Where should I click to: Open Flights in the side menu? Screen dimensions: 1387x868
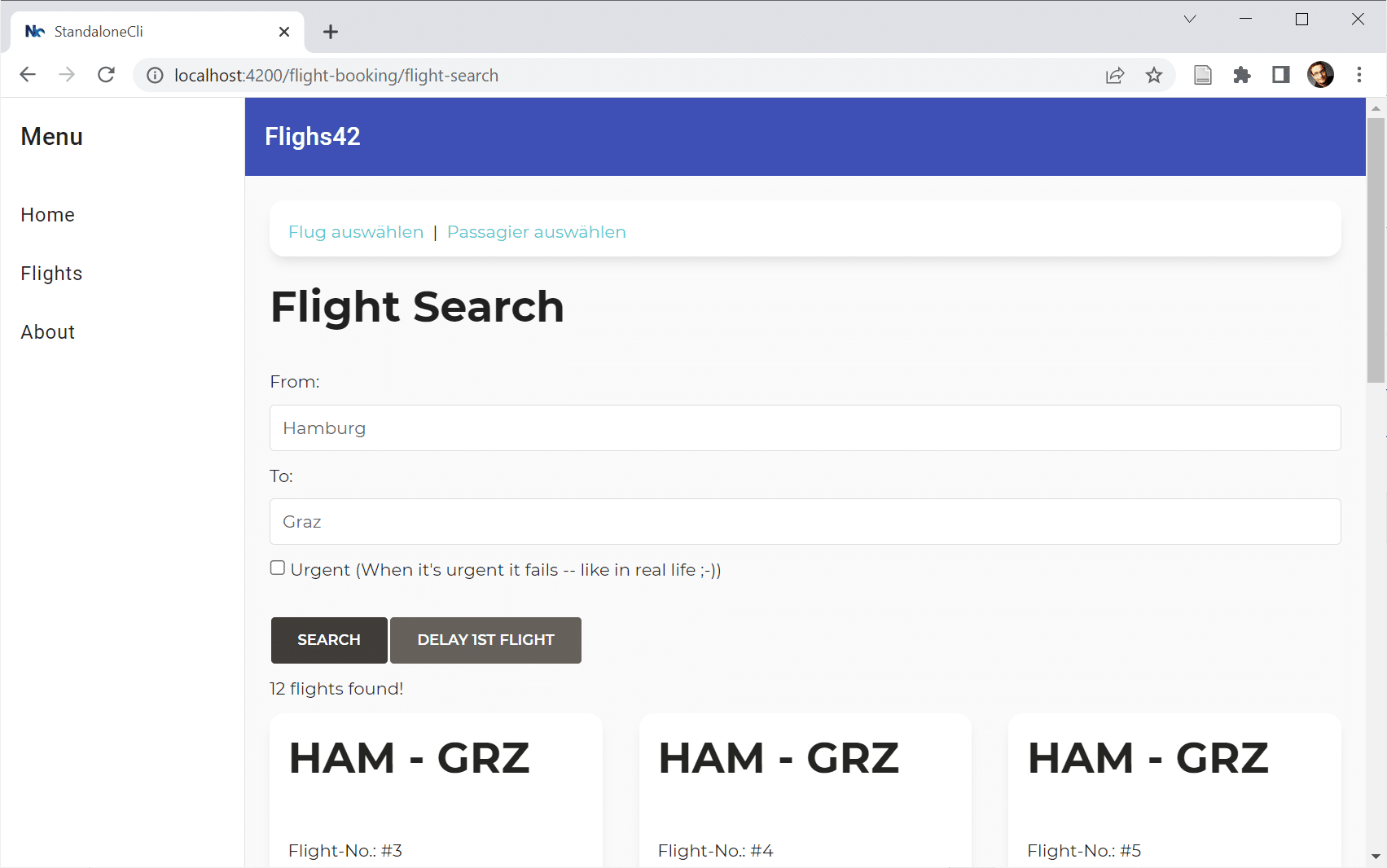point(51,274)
